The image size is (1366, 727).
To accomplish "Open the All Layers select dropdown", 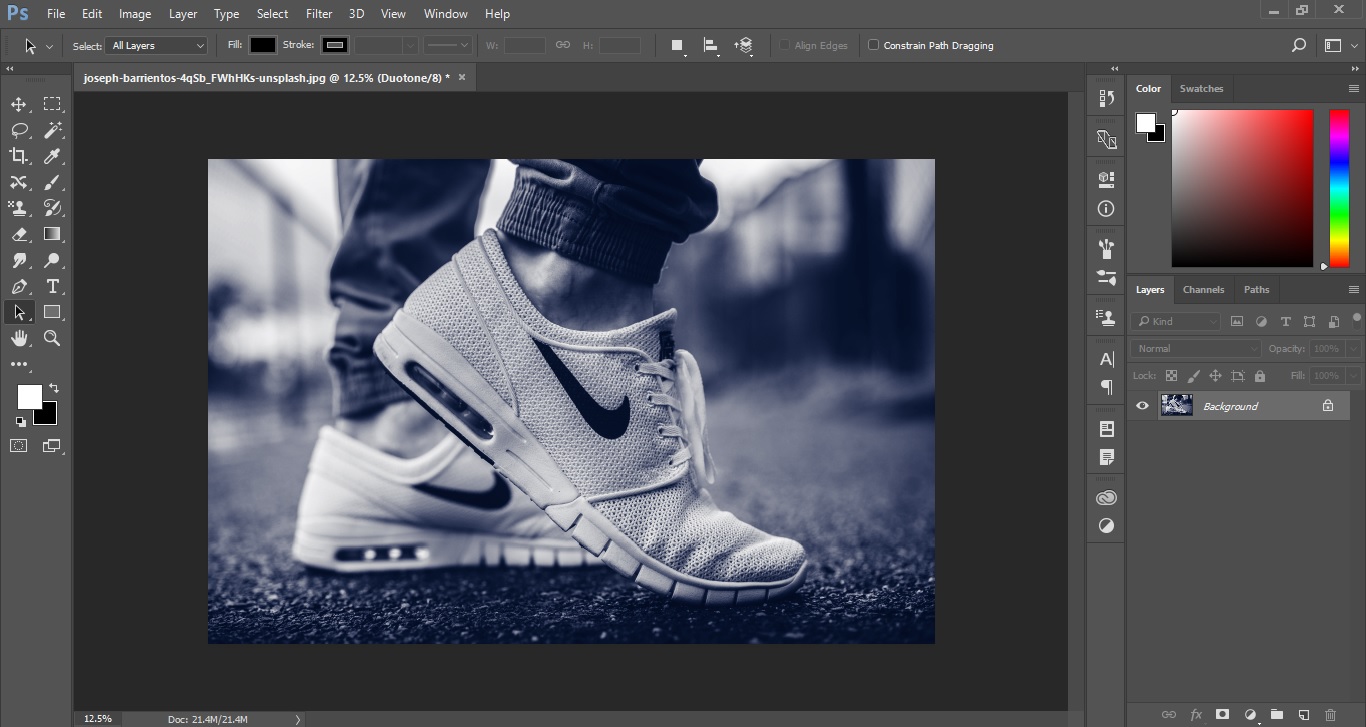I will click(x=158, y=46).
